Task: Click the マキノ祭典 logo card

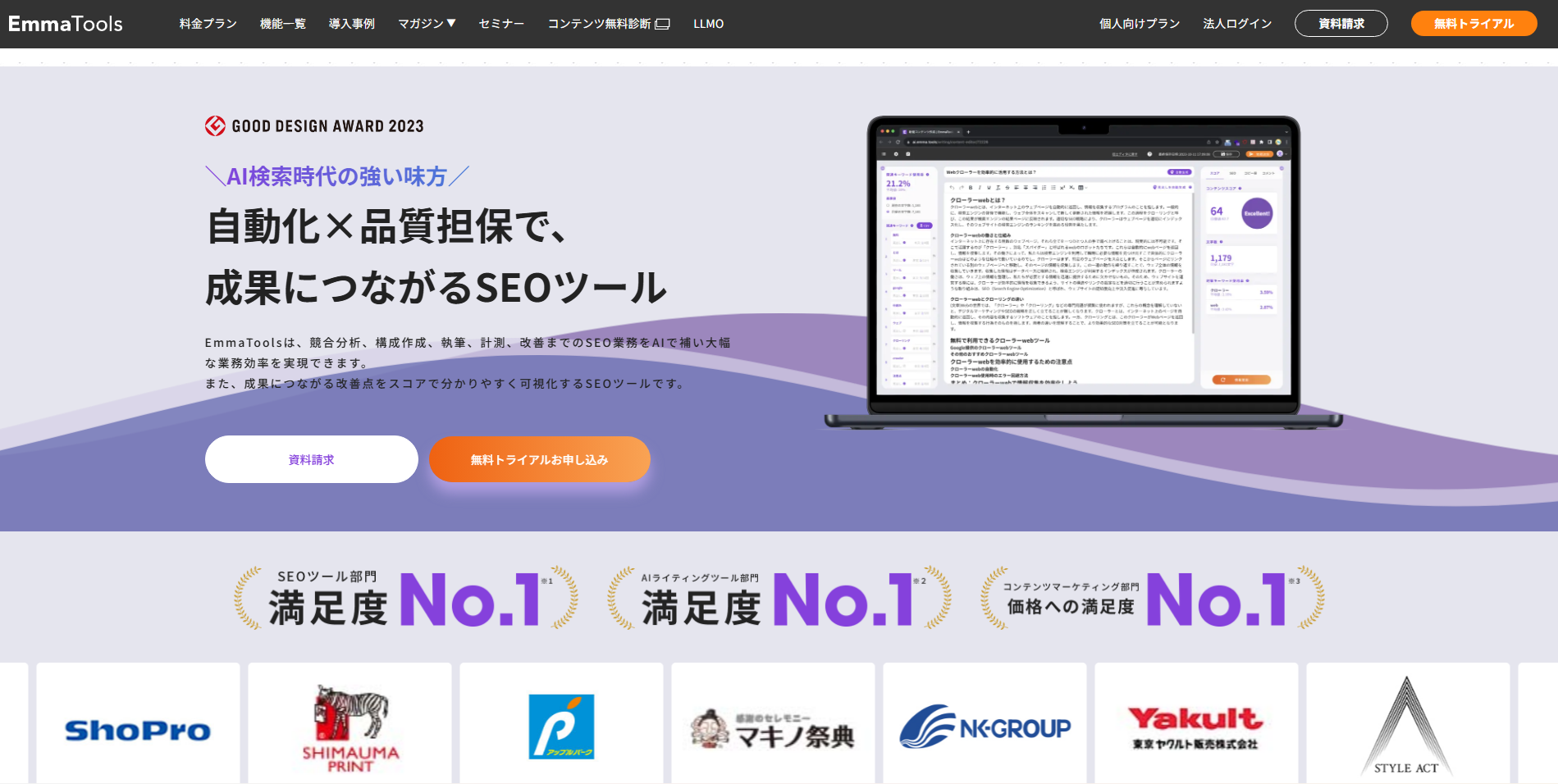Action: (773, 729)
